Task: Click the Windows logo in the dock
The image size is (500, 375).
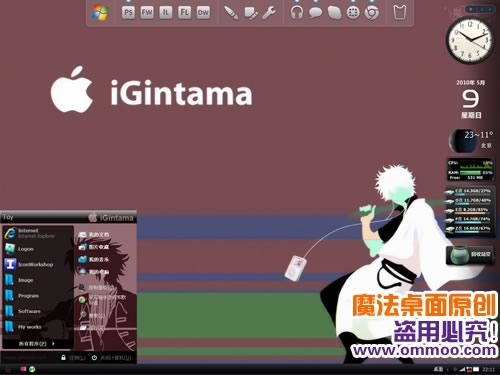Action: click(100, 13)
